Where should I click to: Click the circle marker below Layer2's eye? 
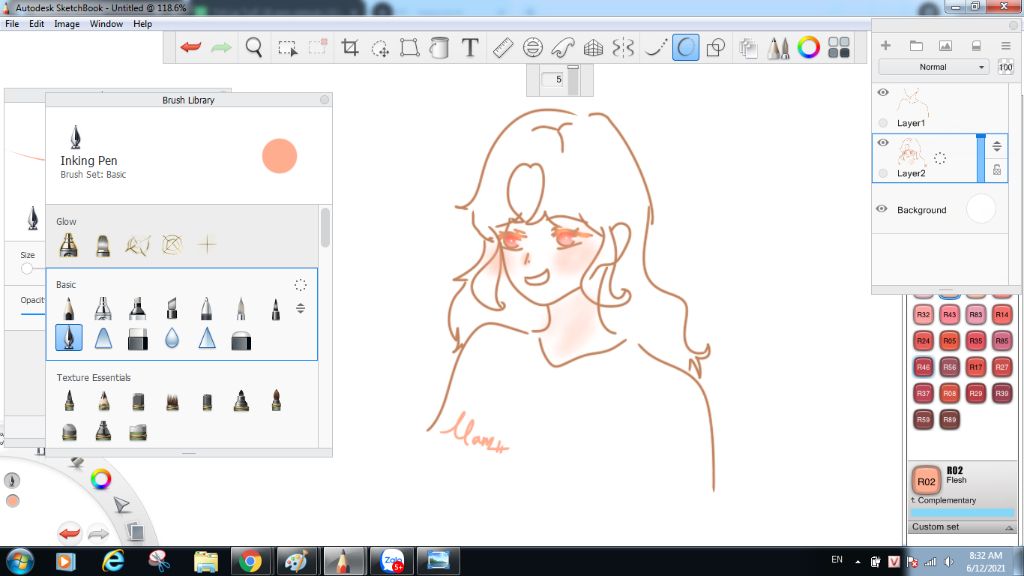883,173
